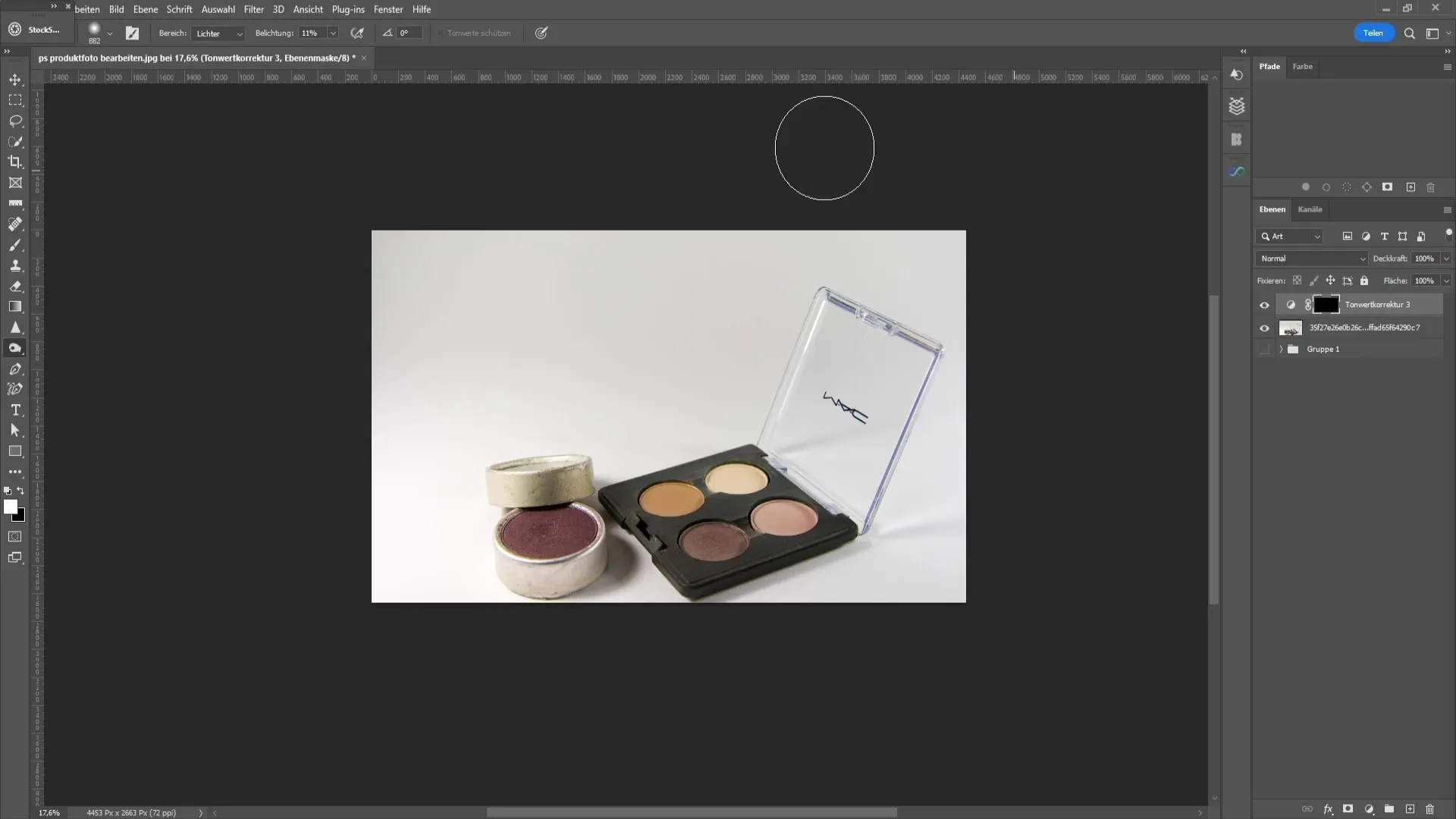This screenshot has height=819, width=1456.
Task: Show the Gruppe 1 layer group
Action: [1264, 350]
